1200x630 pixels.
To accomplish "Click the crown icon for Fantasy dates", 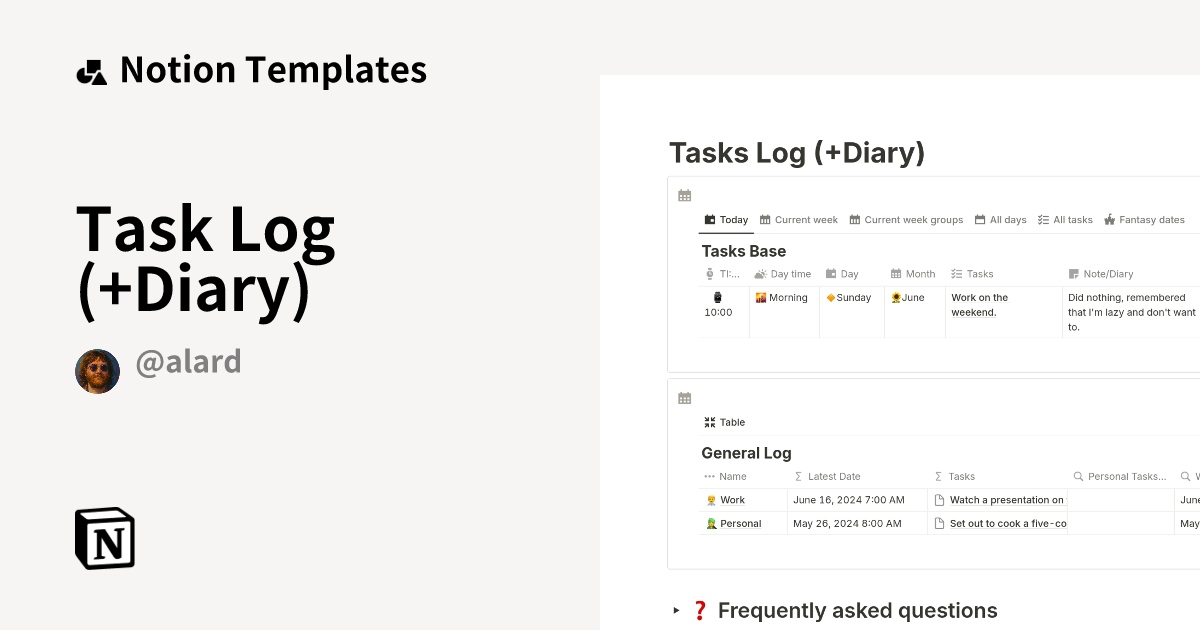I will [1110, 219].
